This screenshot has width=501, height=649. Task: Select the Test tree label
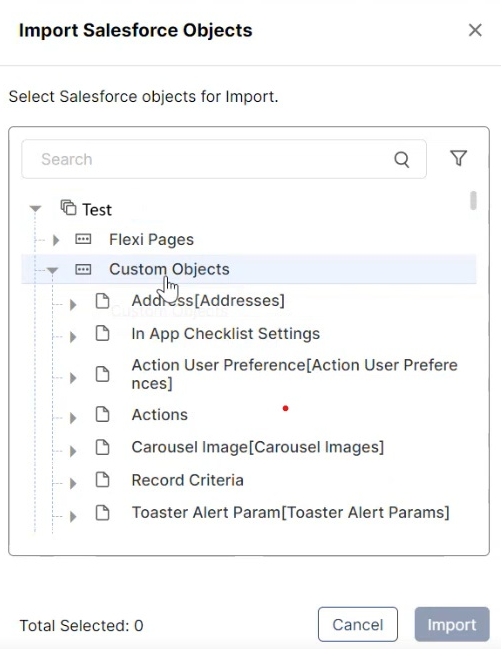point(97,210)
